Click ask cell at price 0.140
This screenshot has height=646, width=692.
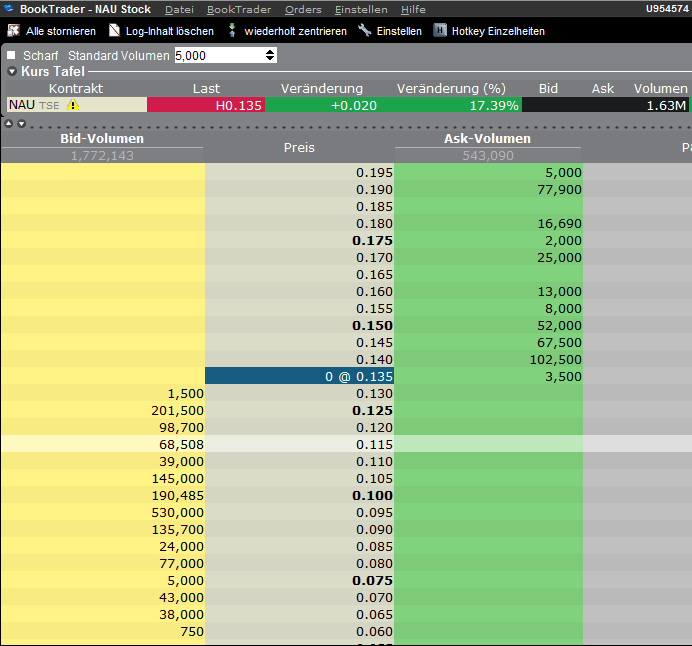pos(488,360)
